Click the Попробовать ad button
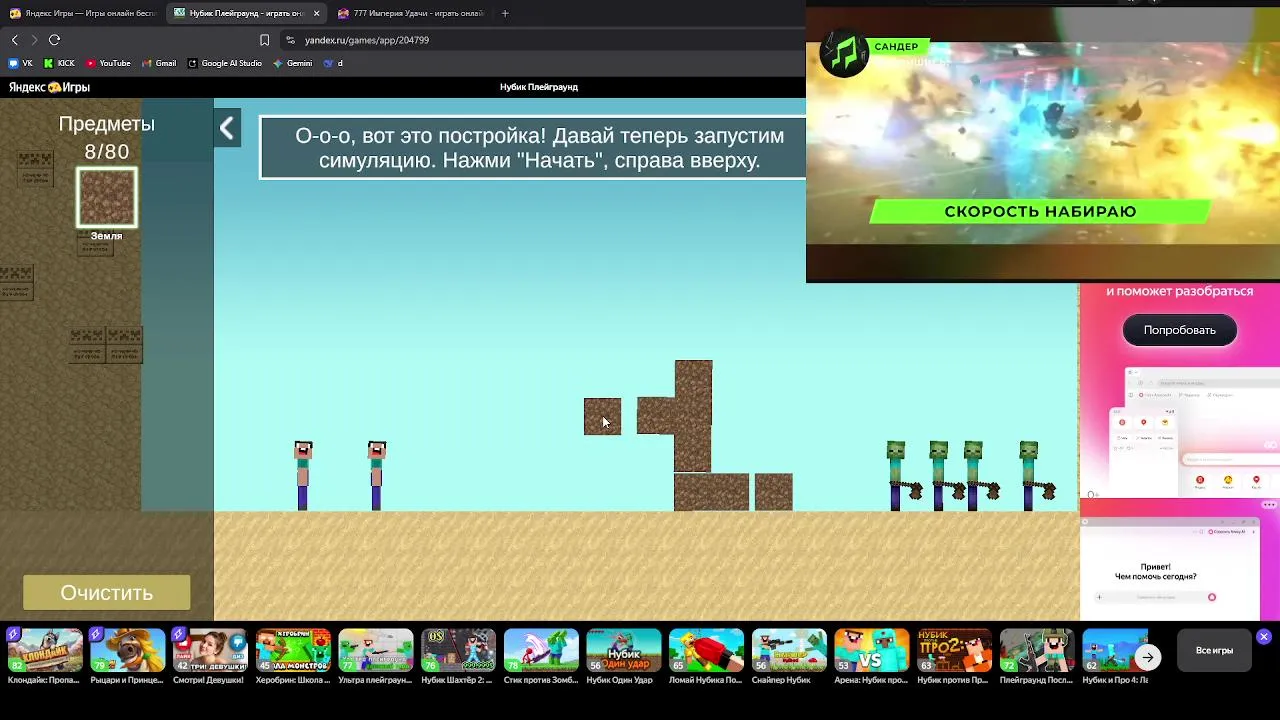Screen dimensions: 1280x720 click(x=1180, y=330)
